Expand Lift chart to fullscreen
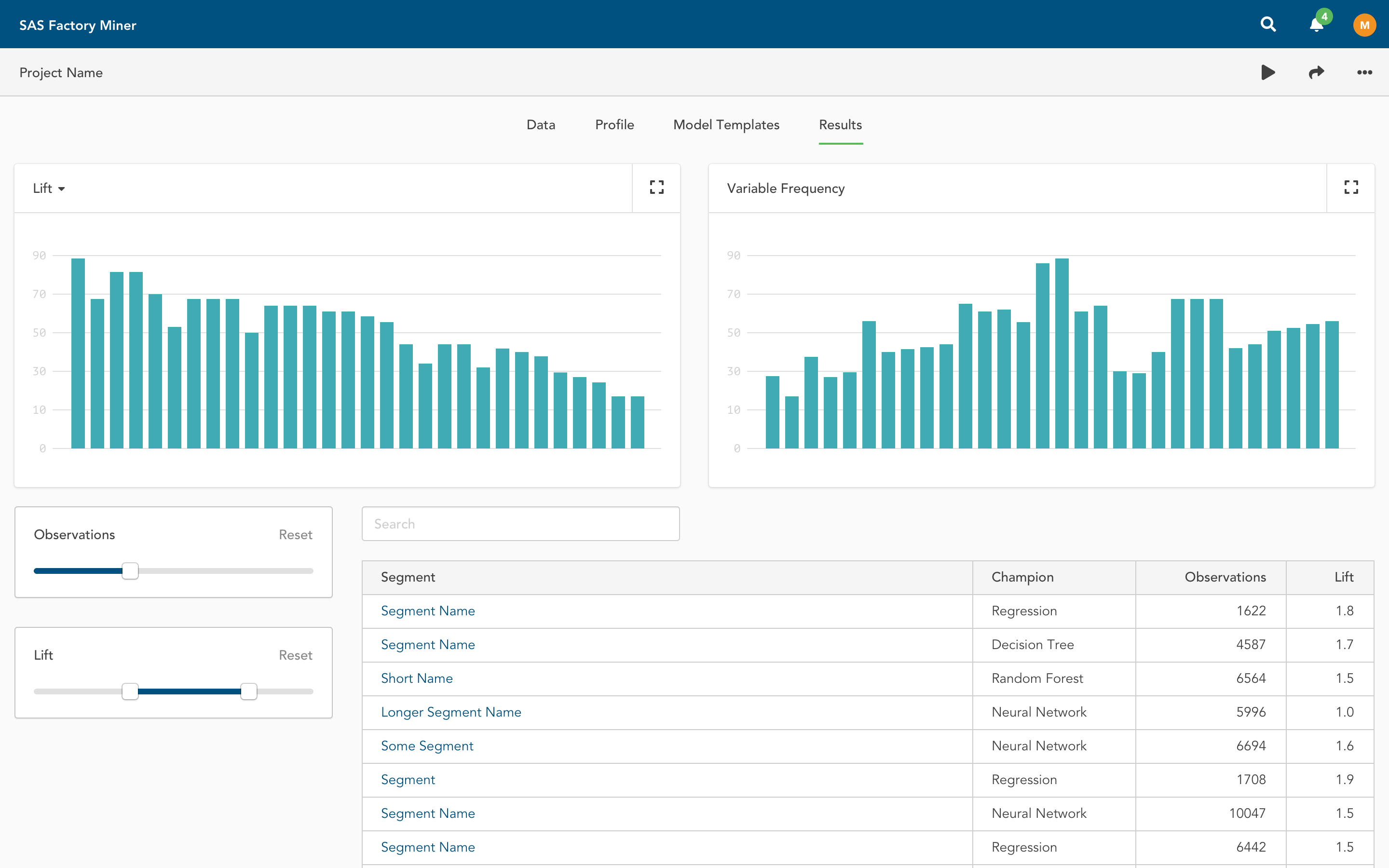Image resolution: width=1389 pixels, height=868 pixels. (656, 188)
